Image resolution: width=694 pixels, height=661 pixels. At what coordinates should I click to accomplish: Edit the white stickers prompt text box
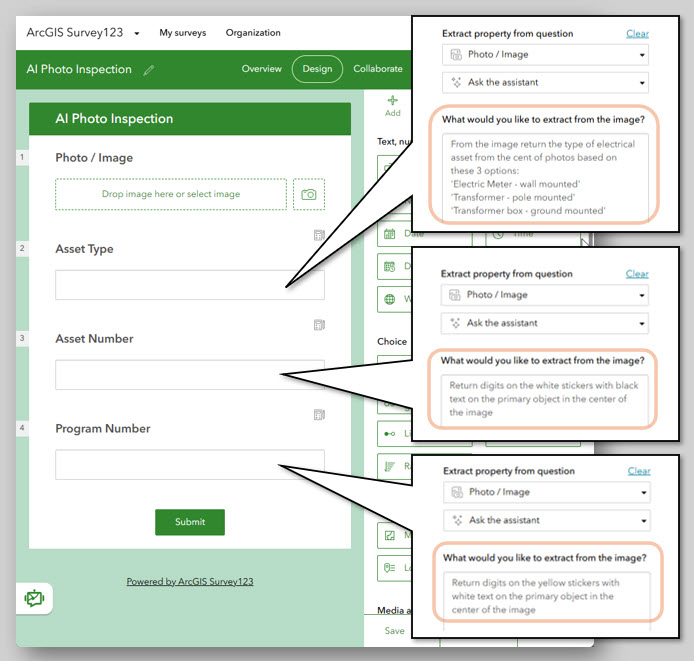pos(544,400)
